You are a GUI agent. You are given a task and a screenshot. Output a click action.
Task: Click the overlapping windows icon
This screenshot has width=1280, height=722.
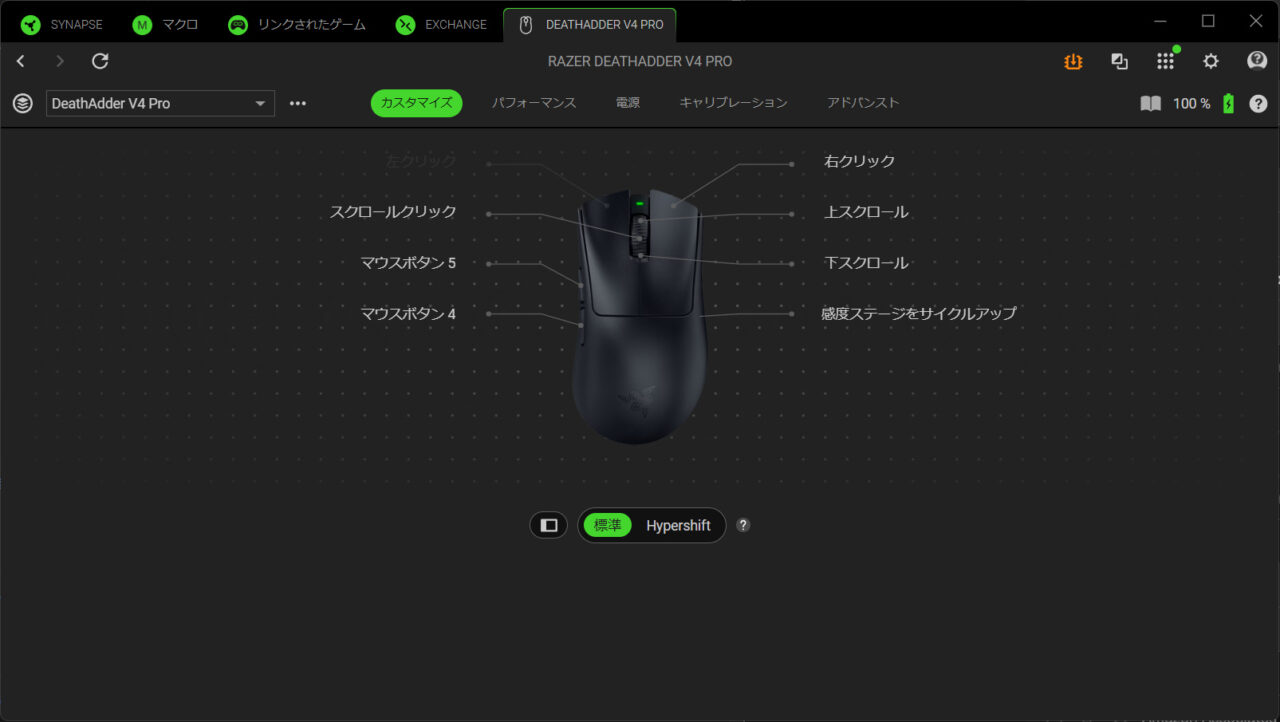[x=1119, y=61]
